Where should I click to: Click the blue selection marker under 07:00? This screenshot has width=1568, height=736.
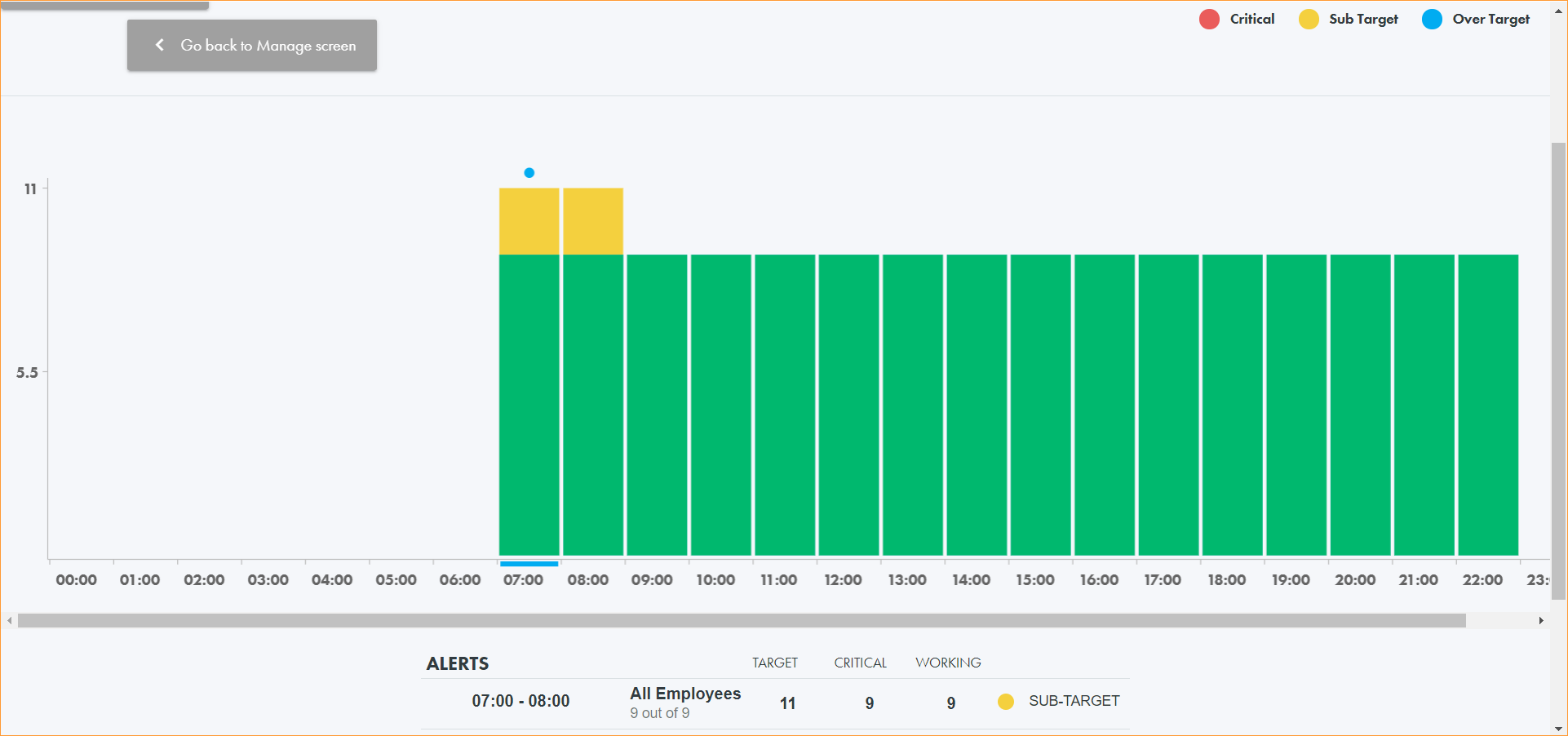pos(529,564)
